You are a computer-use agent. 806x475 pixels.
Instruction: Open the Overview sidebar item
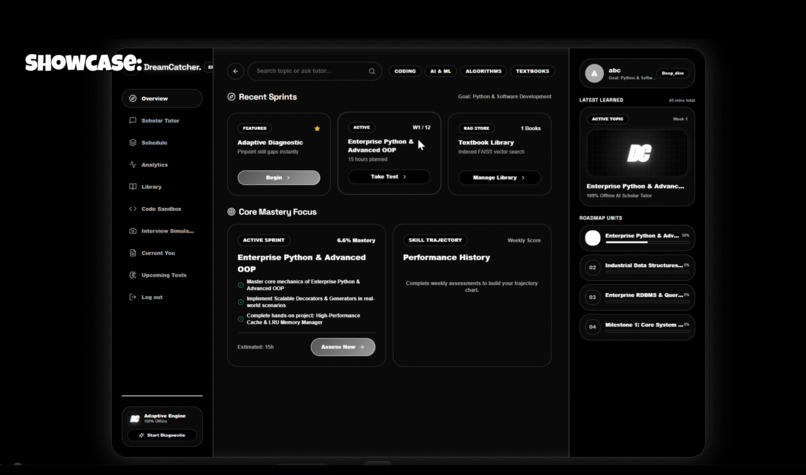pos(162,98)
